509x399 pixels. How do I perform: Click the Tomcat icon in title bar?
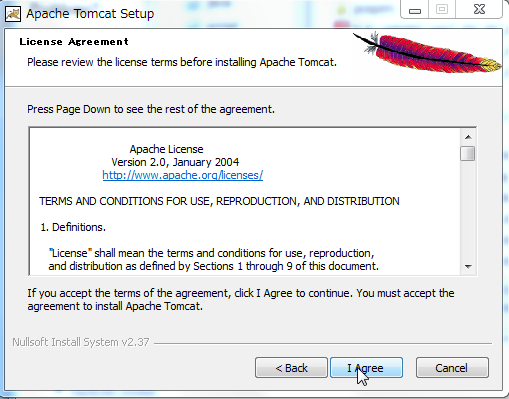(13, 14)
